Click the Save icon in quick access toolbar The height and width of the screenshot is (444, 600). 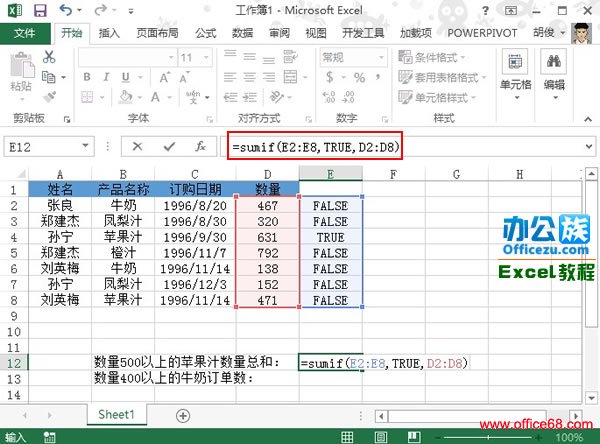[x=40, y=10]
